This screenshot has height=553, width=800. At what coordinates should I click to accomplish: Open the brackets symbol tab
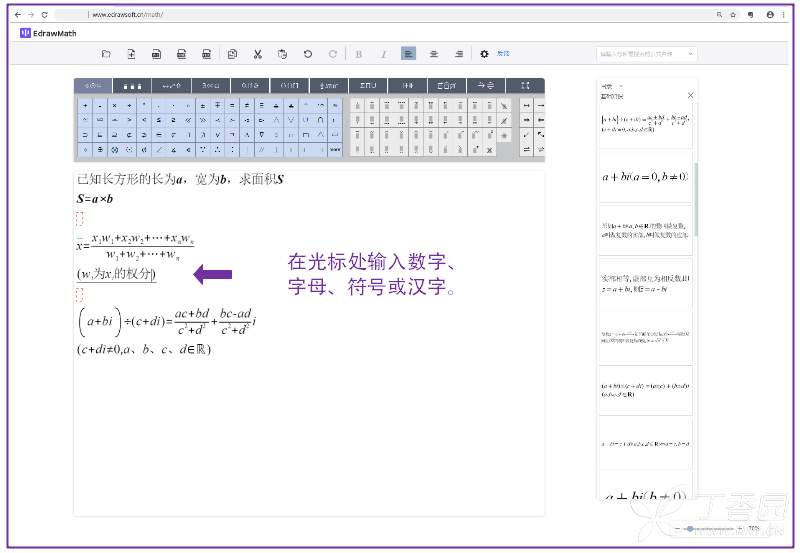click(x=289, y=86)
